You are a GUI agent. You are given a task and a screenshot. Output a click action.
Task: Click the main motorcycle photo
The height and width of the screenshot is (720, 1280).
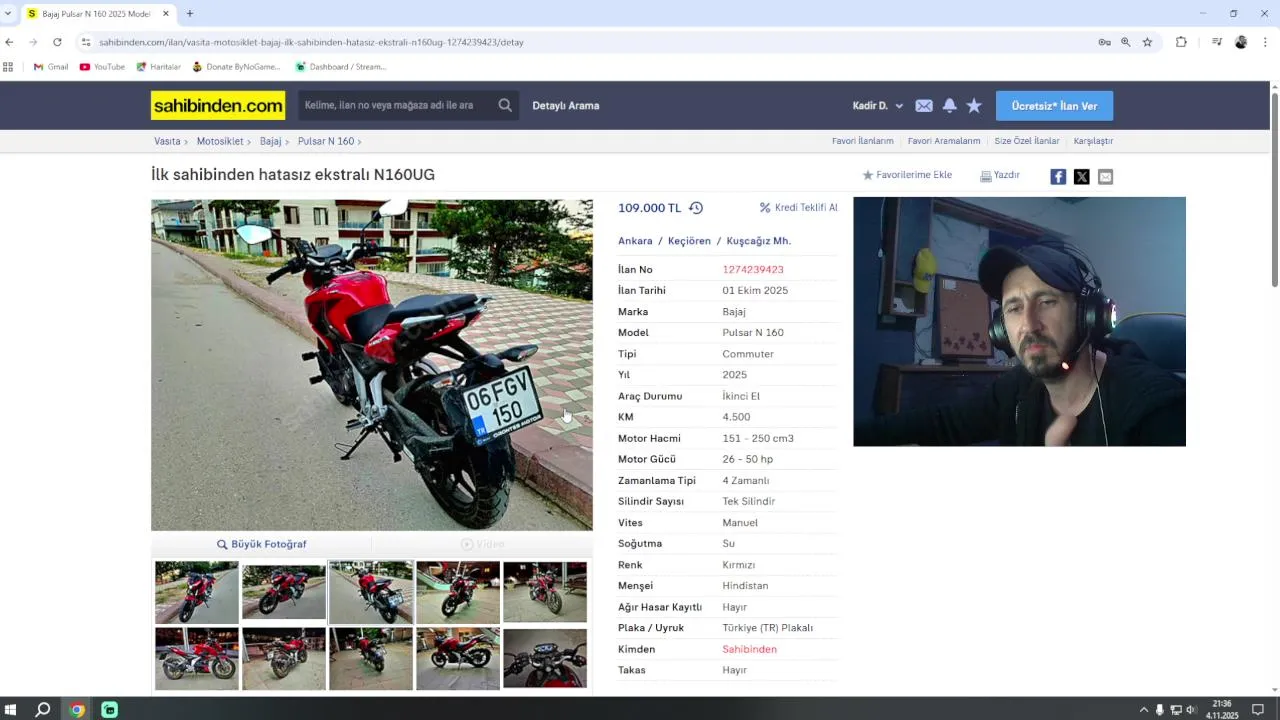[372, 365]
